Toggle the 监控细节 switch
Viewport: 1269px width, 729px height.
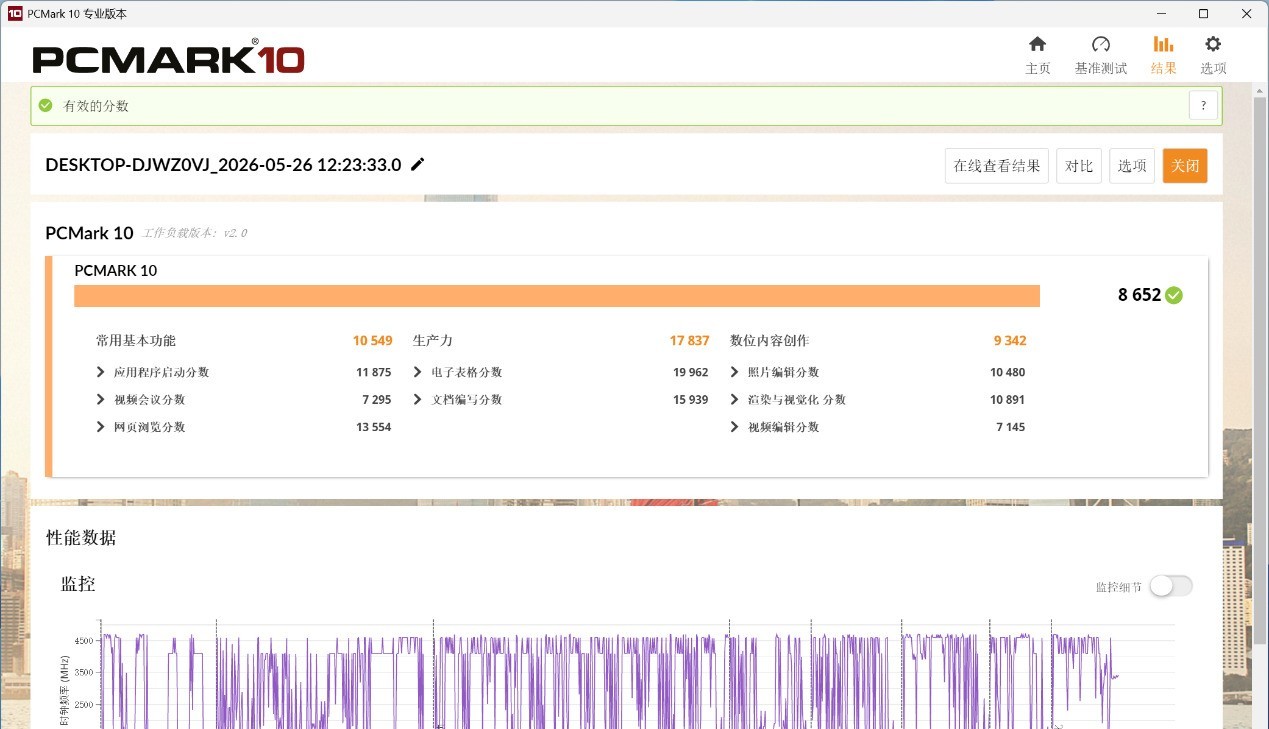pos(1170,586)
